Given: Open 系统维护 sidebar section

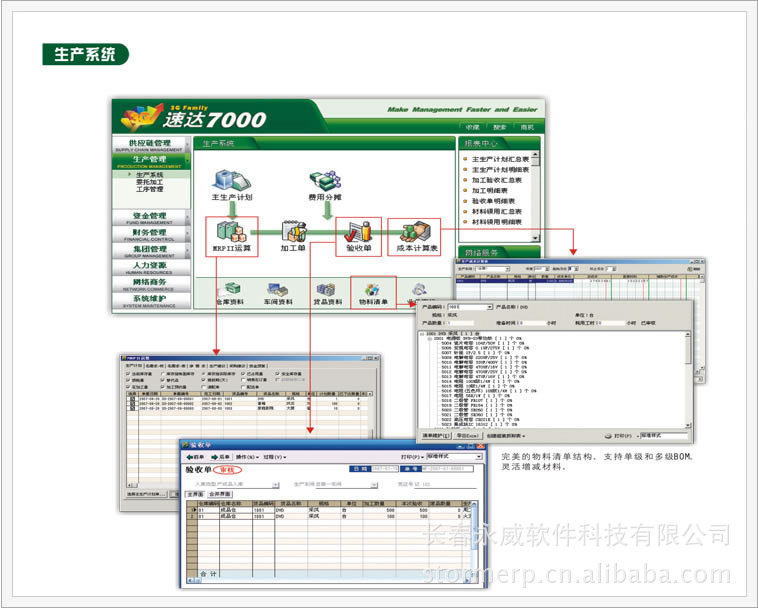Looking at the screenshot, I should (150, 301).
